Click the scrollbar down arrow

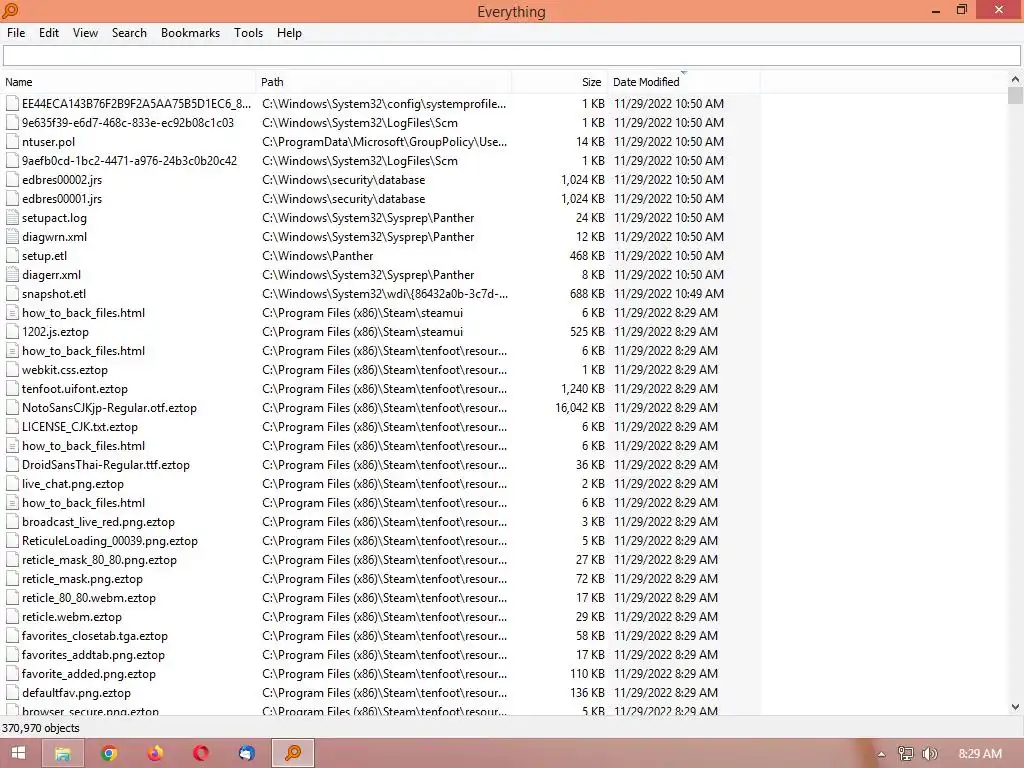click(1015, 707)
